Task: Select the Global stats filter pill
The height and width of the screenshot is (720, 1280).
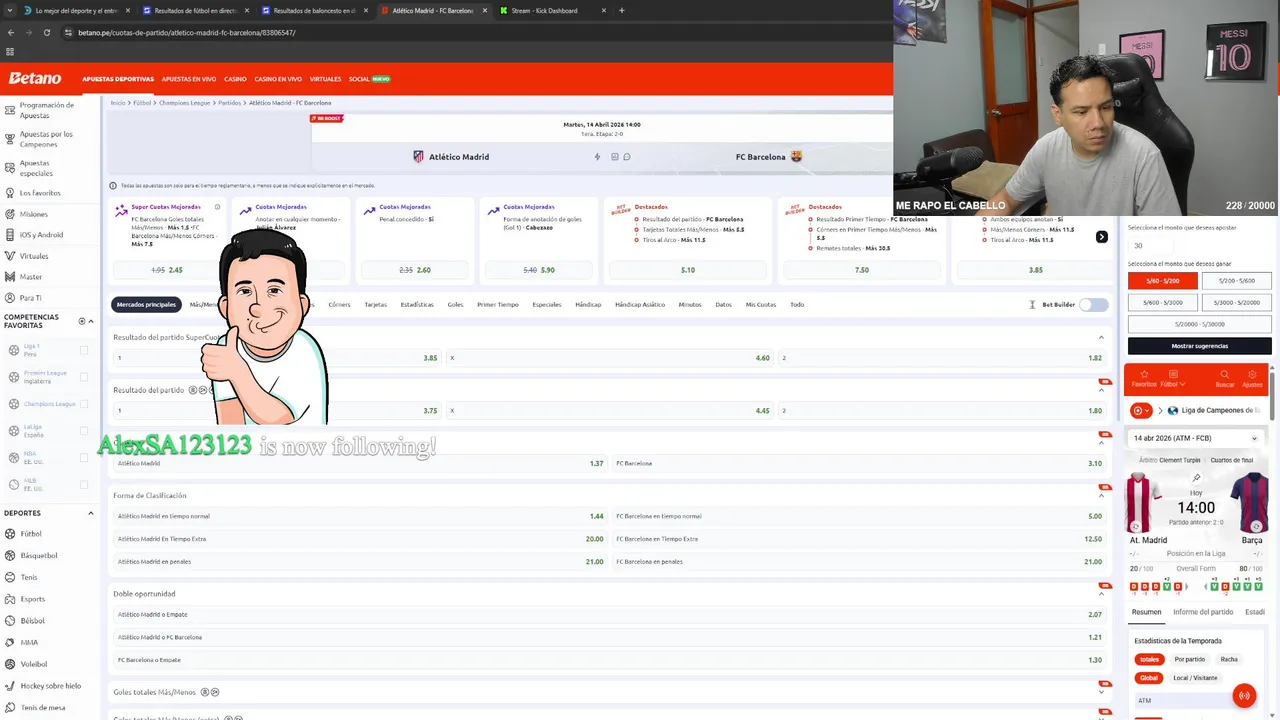Action: click(1148, 678)
